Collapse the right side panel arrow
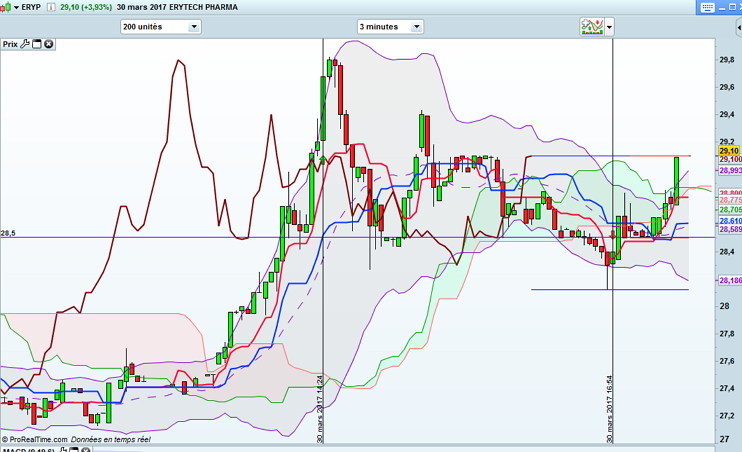742x452 pixels. 739,28
